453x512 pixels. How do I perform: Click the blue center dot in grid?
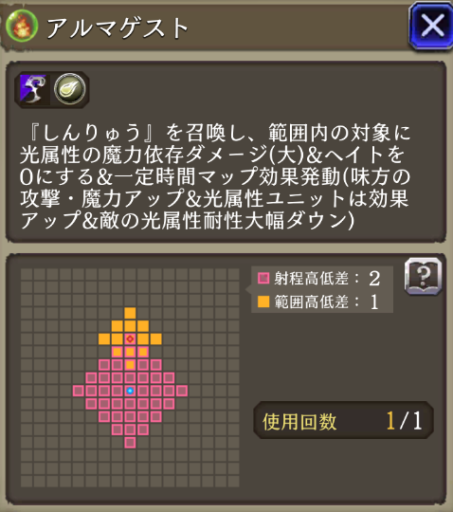(x=130, y=391)
